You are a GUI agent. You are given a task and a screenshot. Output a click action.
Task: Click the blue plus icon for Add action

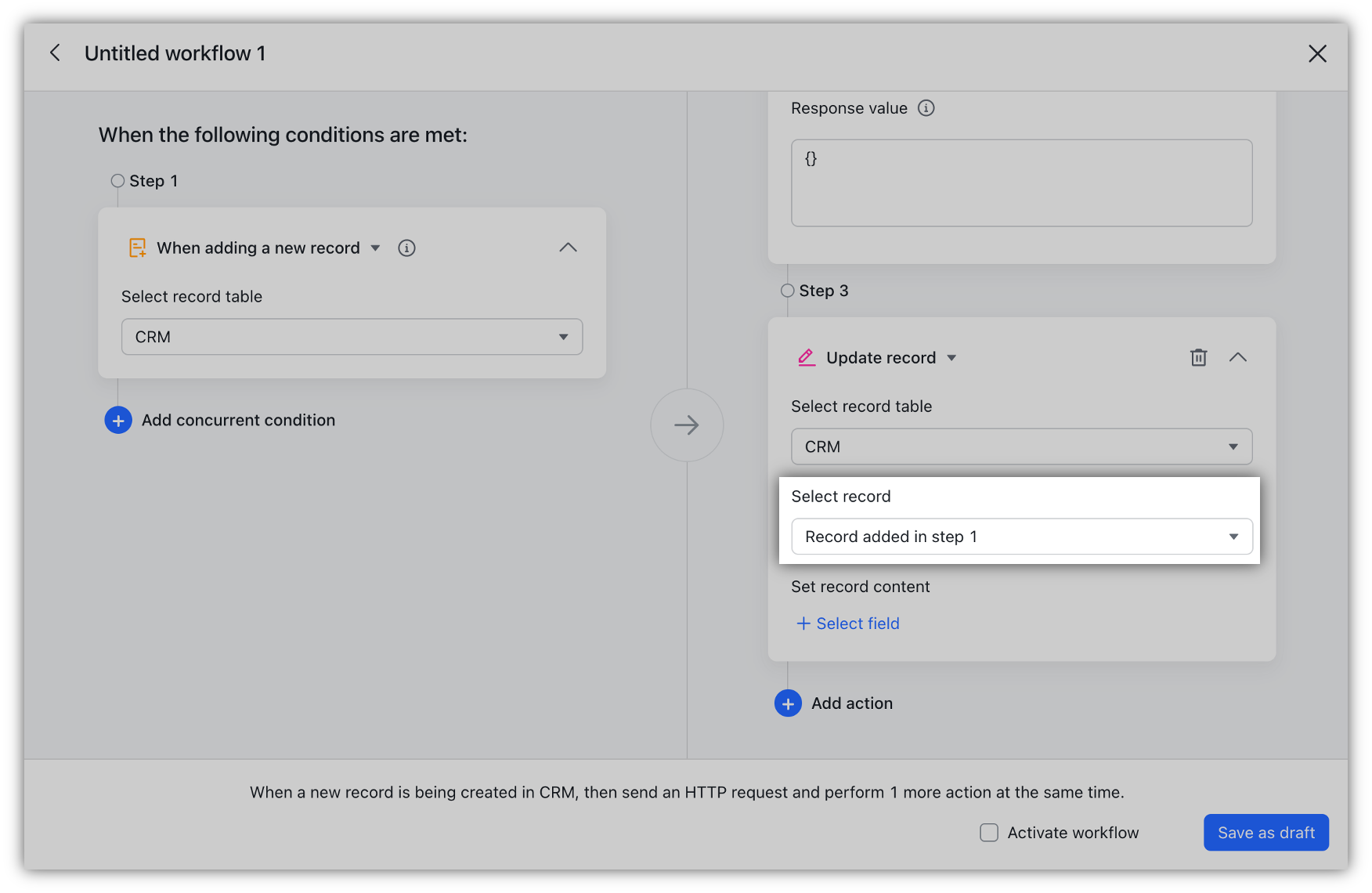(x=788, y=703)
